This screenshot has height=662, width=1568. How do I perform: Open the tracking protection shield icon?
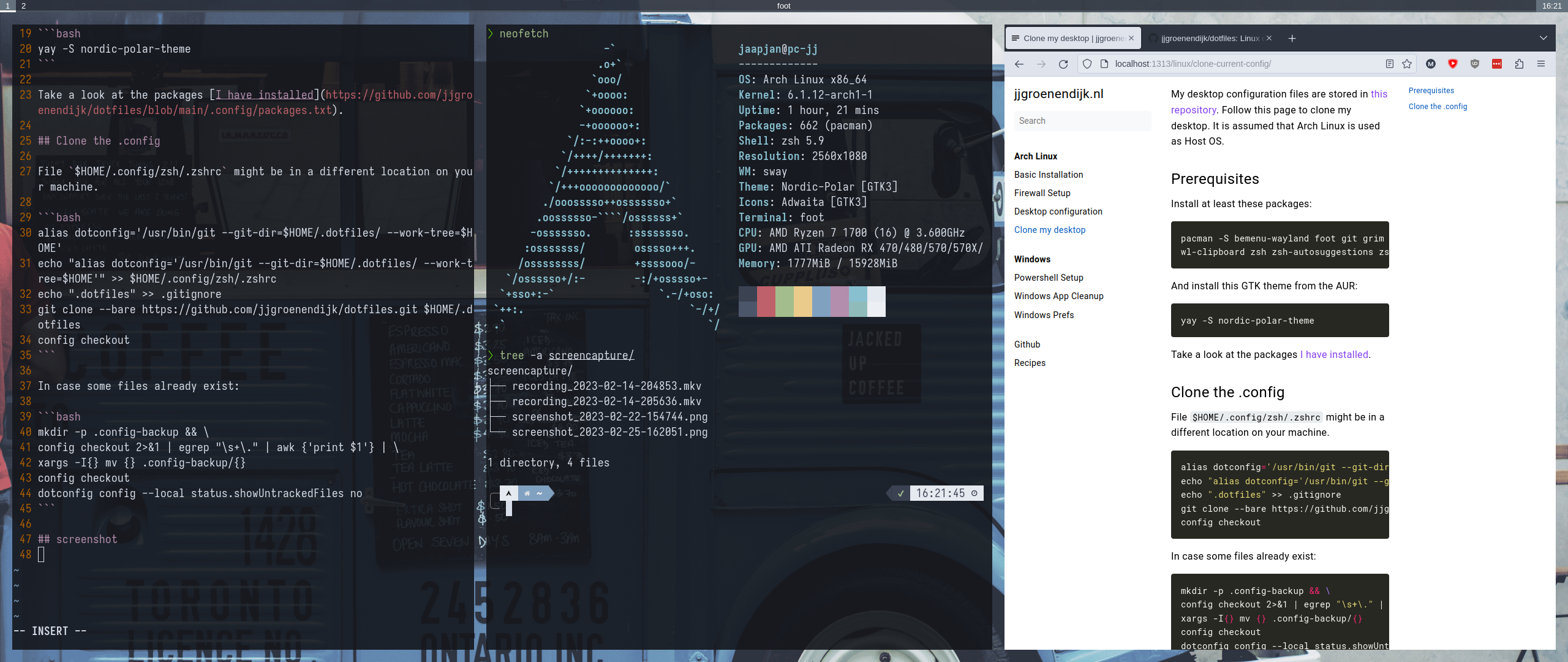[x=1087, y=64]
